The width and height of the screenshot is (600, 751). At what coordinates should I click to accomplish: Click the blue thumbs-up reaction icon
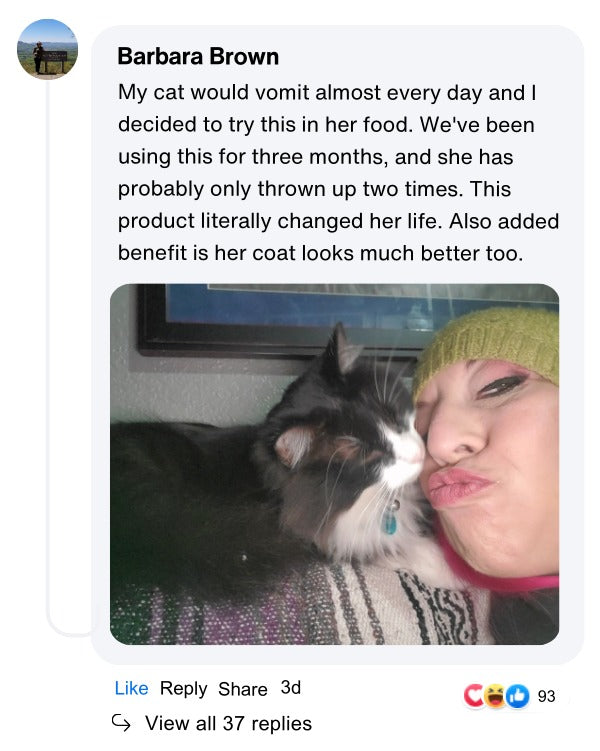[518, 696]
